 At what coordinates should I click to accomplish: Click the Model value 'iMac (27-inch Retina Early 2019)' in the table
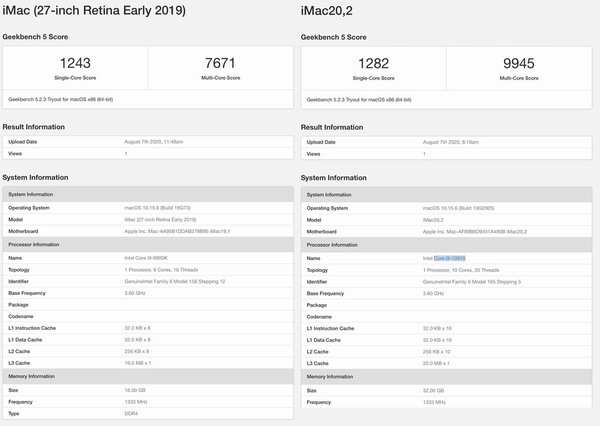(160, 220)
